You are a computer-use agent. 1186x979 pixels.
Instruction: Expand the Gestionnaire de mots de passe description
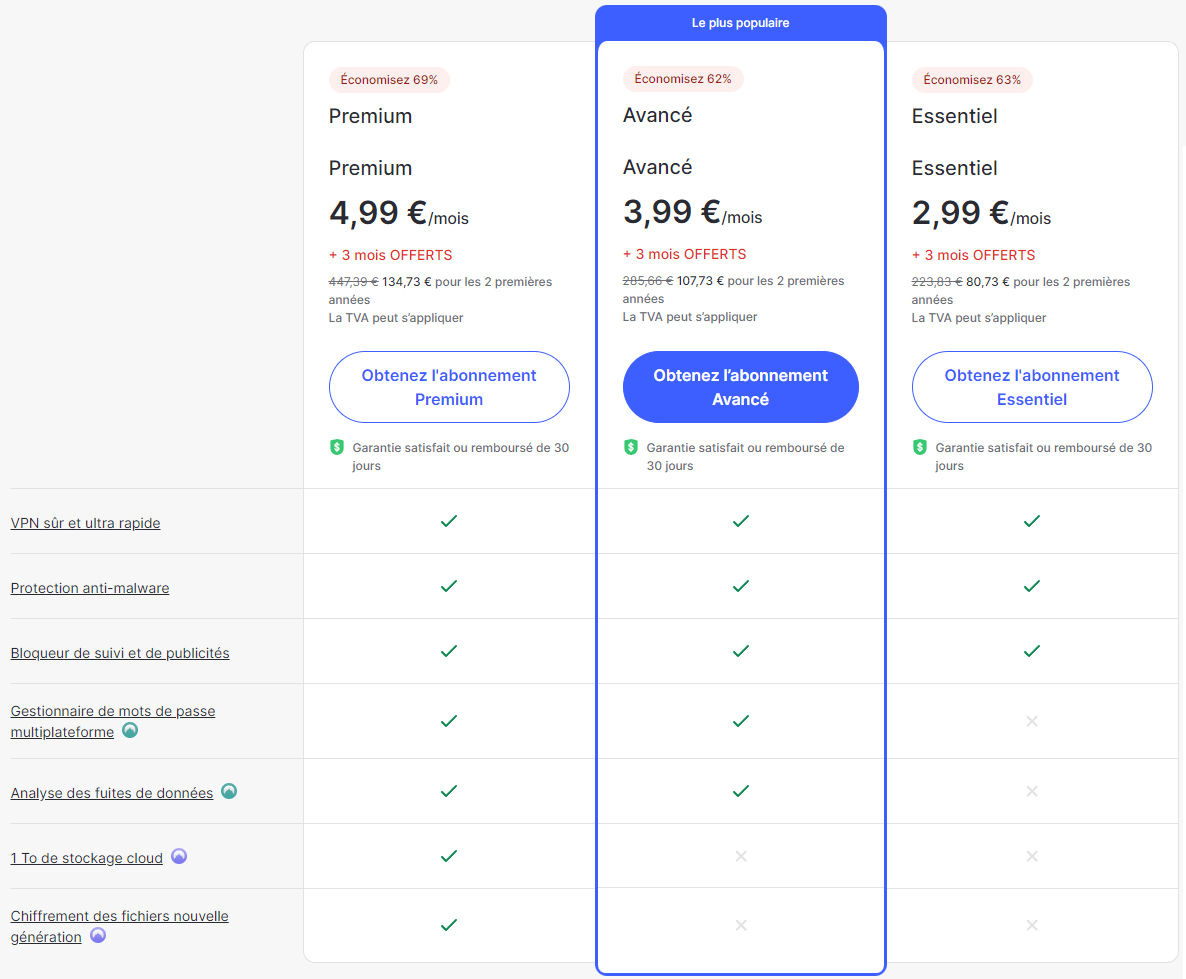tap(112, 711)
